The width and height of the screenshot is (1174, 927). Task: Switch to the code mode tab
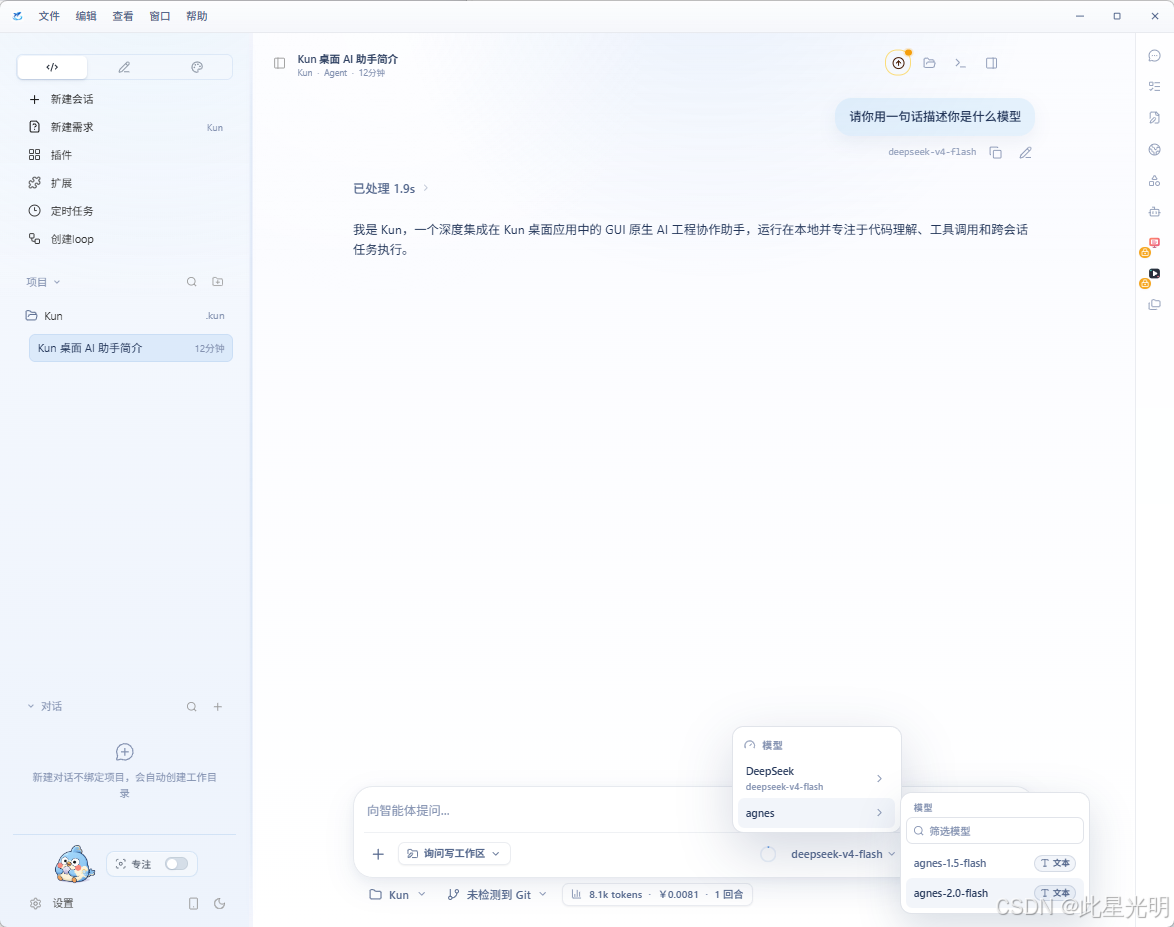52,67
